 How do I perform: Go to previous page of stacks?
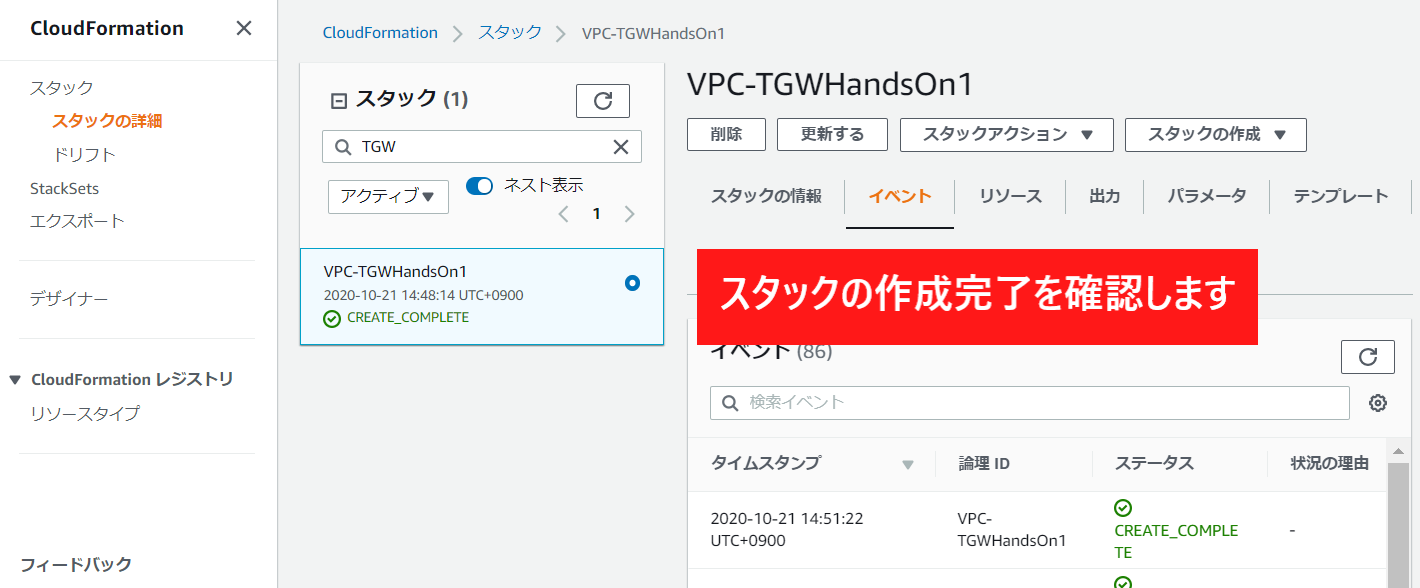564,214
